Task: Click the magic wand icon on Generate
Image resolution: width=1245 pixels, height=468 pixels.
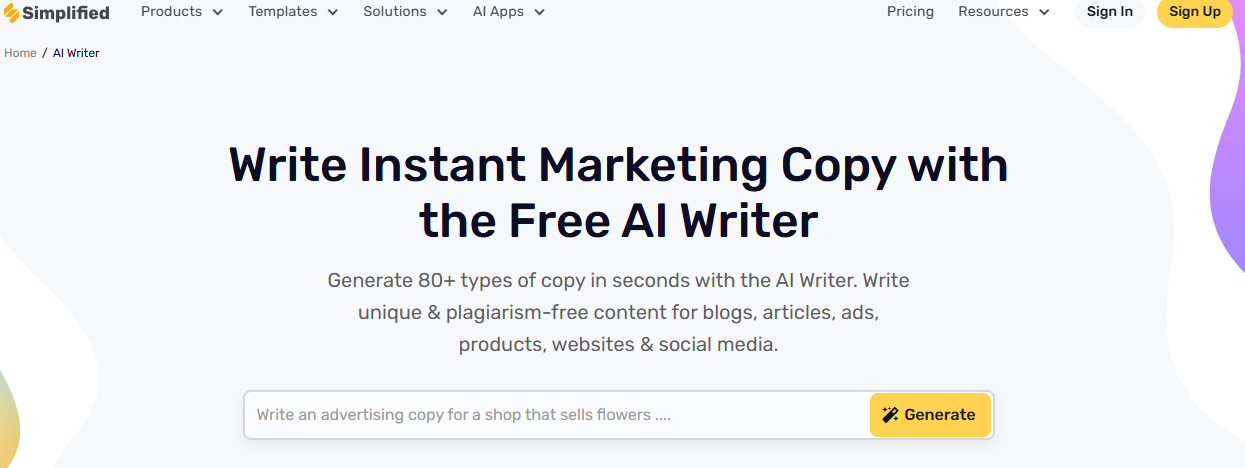Action: (x=890, y=415)
